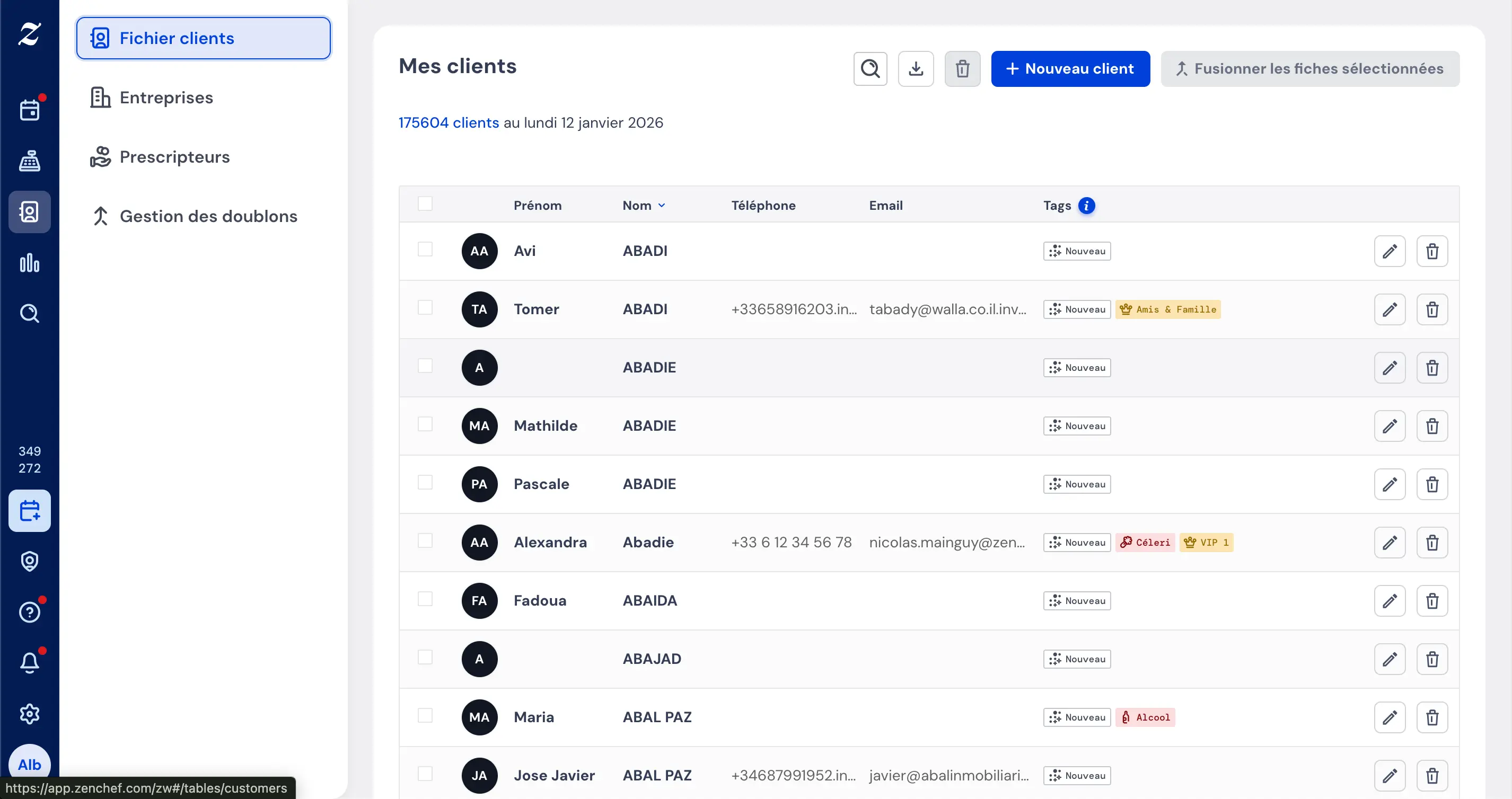Click the bulk delete trash icon in header

coord(962,69)
